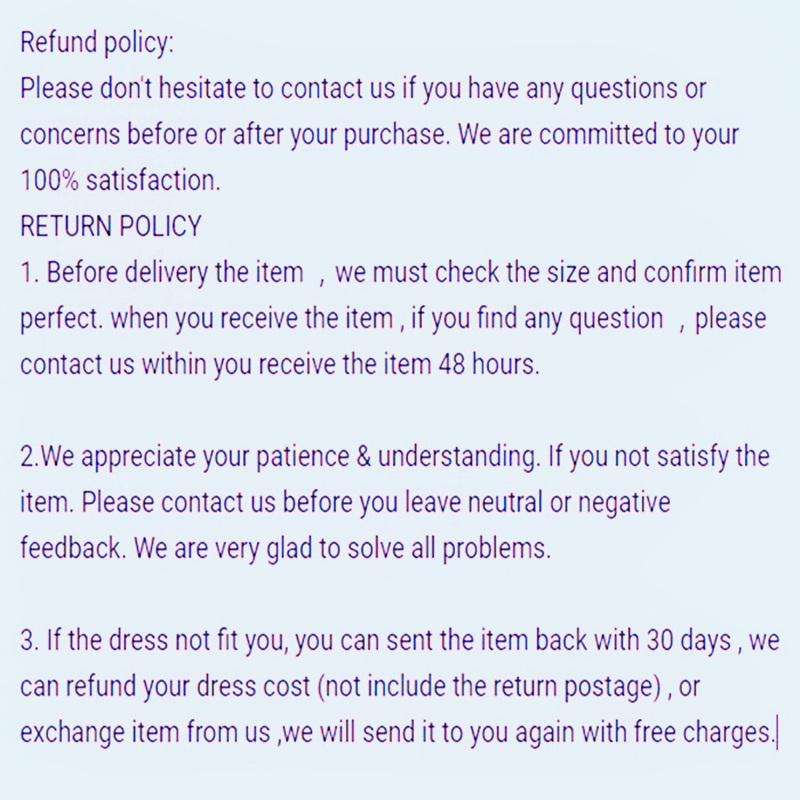Click the phrase "free charges." at the end
800x800 pixels.
coord(704,733)
